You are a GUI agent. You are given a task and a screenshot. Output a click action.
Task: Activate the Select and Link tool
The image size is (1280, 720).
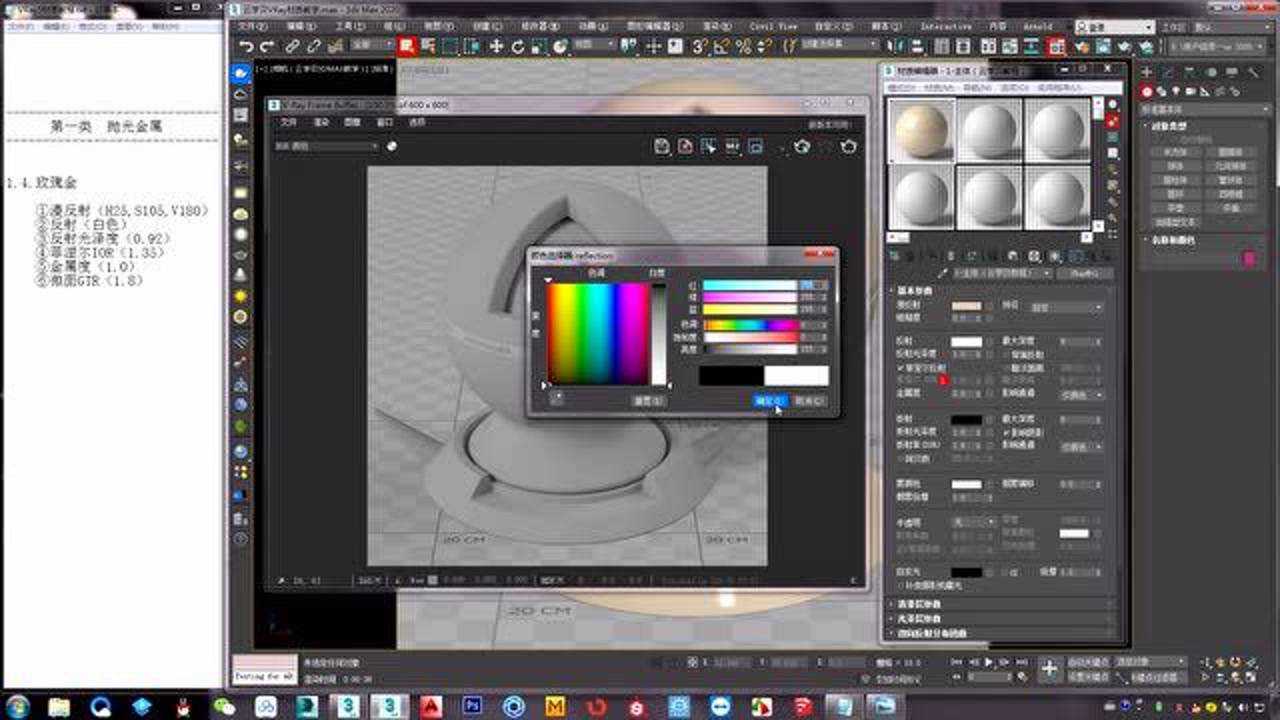click(292, 46)
